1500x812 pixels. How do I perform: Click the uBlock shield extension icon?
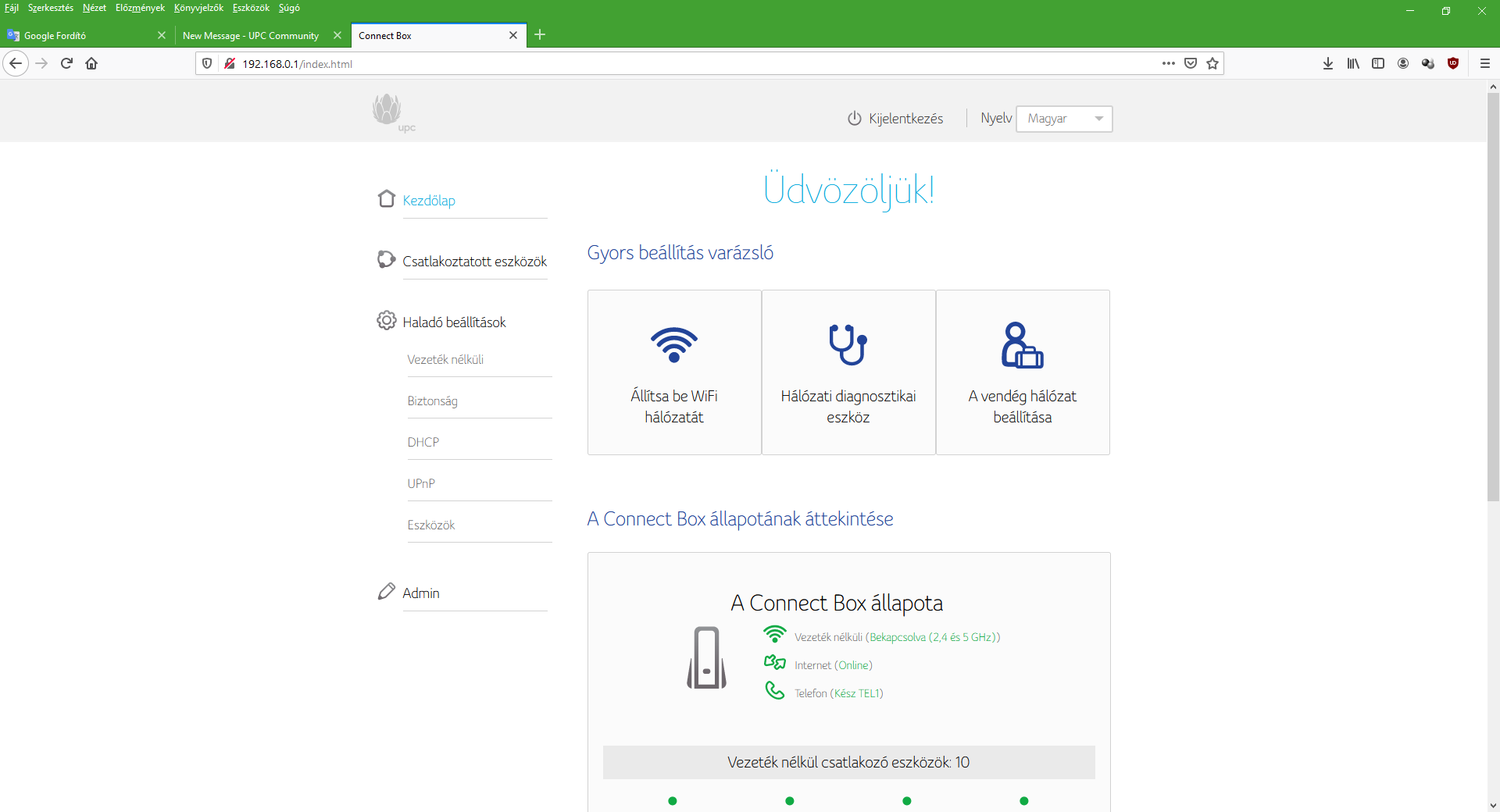[x=1452, y=63]
